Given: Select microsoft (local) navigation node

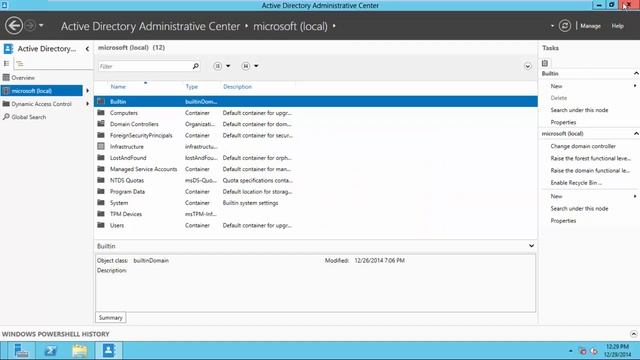Looking at the screenshot, I should [x=42, y=91].
